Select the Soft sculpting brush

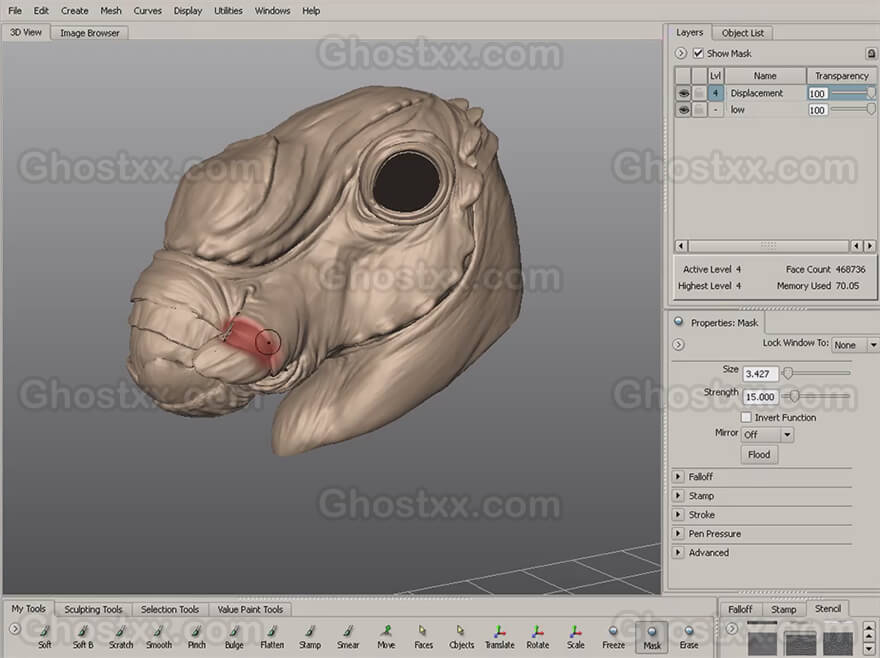44,637
